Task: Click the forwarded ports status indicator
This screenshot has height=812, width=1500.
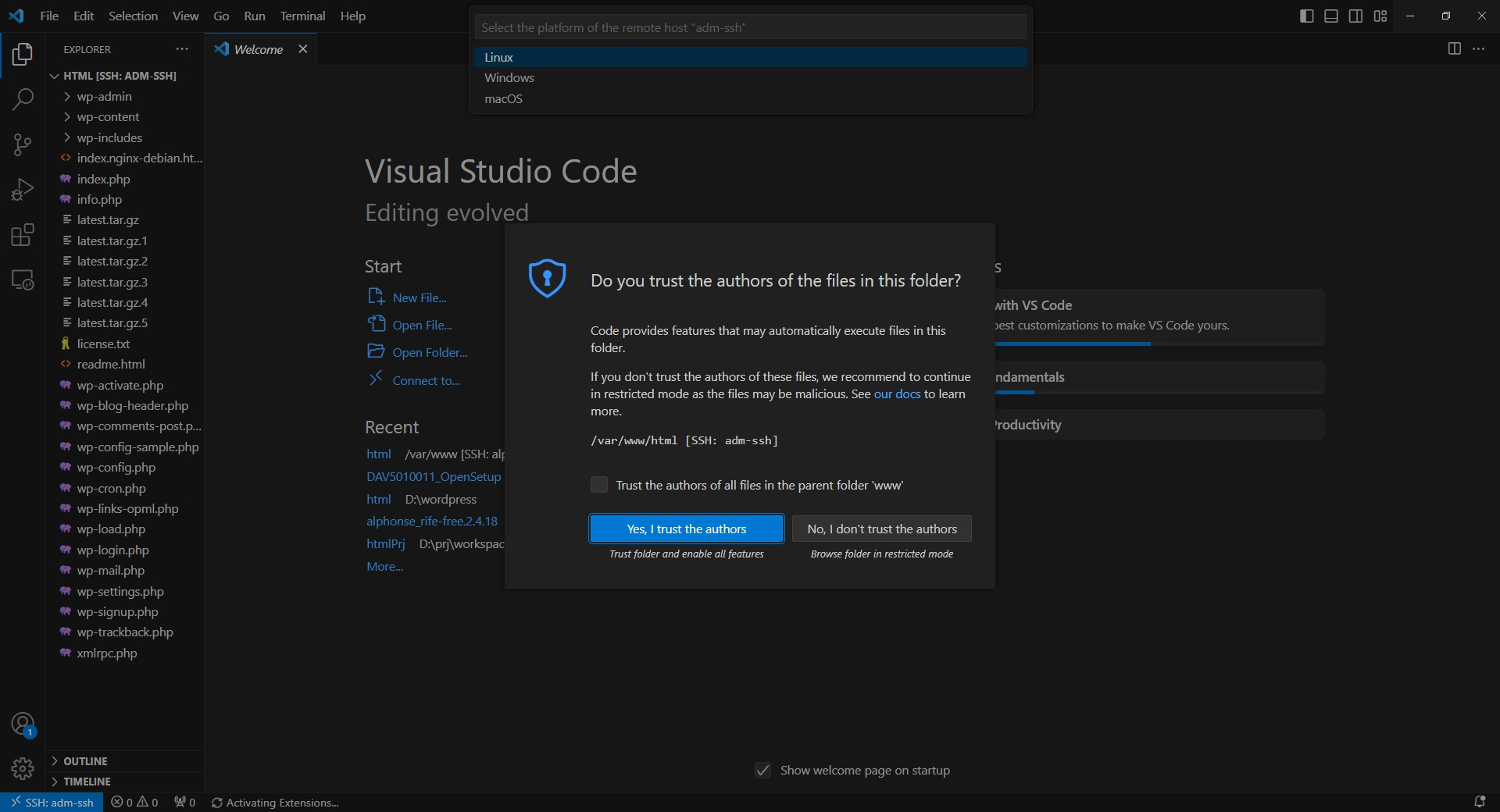Action: coord(185,802)
